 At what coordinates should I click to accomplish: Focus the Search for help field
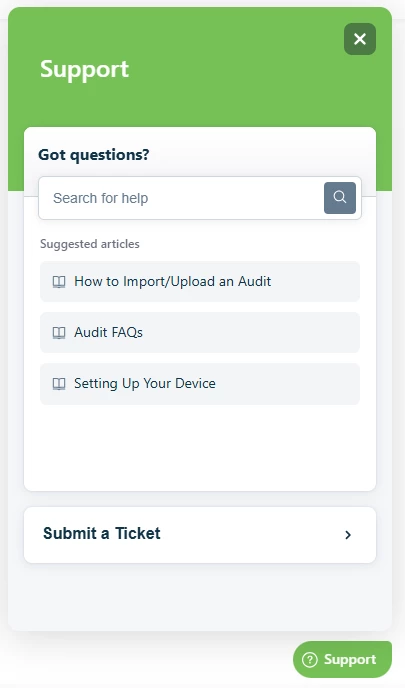pyautogui.click(x=181, y=198)
